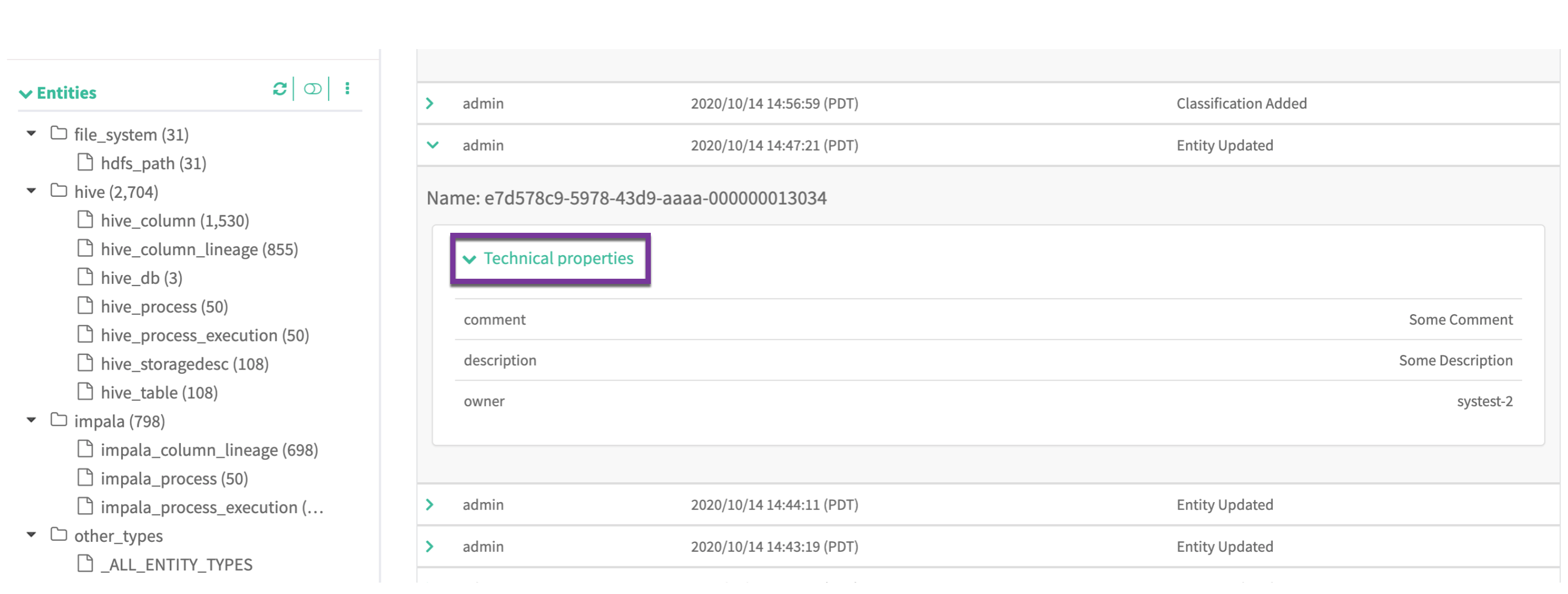The width and height of the screenshot is (1568, 594).
Task: Expand the 14:44:11 Entity Updated row
Action: (430, 505)
